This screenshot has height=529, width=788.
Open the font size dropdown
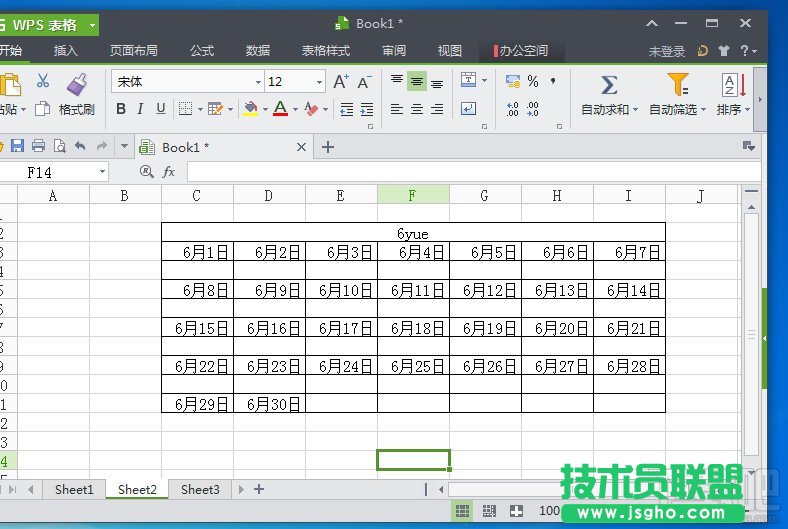[320, 82]
